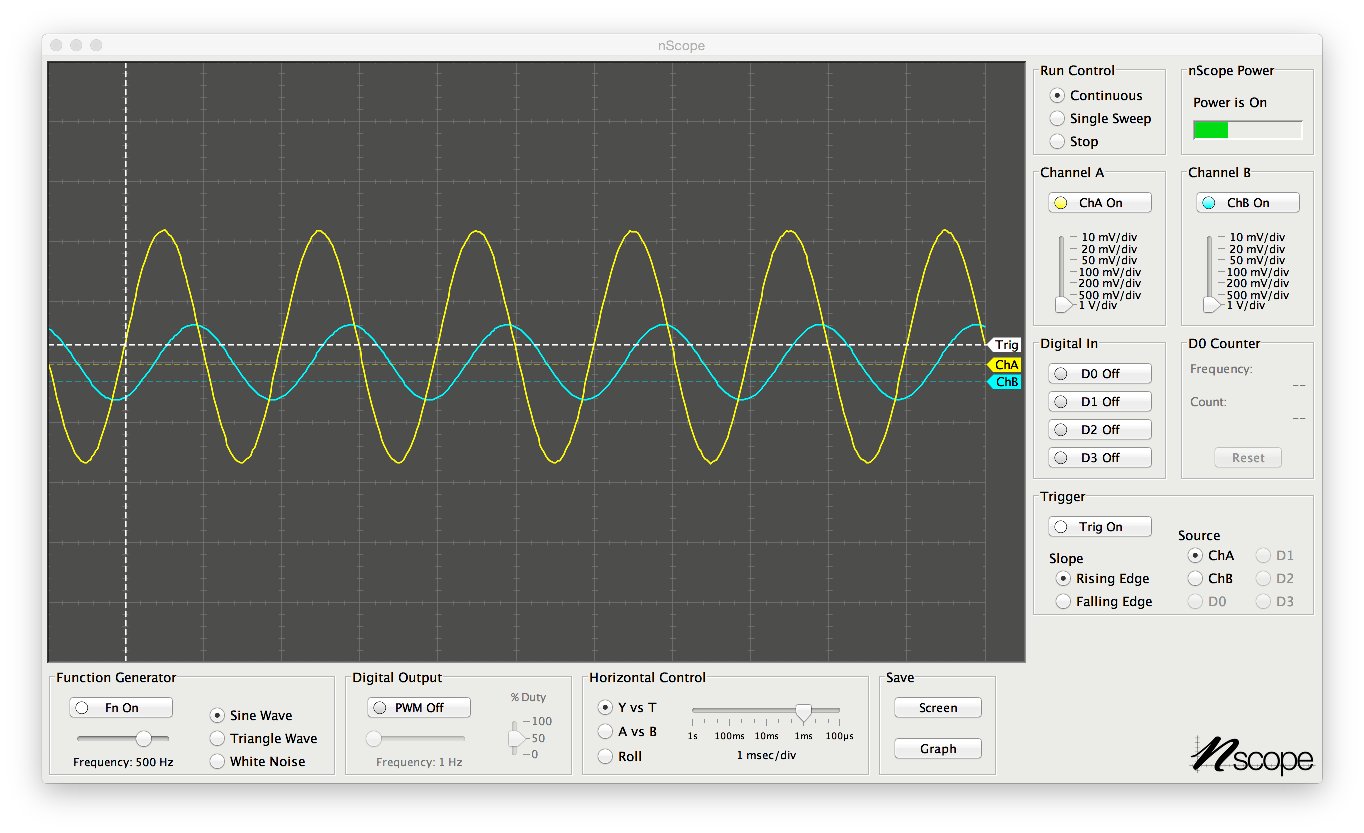Select Single Sweep run mode
This screenshot has width=1364, height=833.
click(1057, 119)
